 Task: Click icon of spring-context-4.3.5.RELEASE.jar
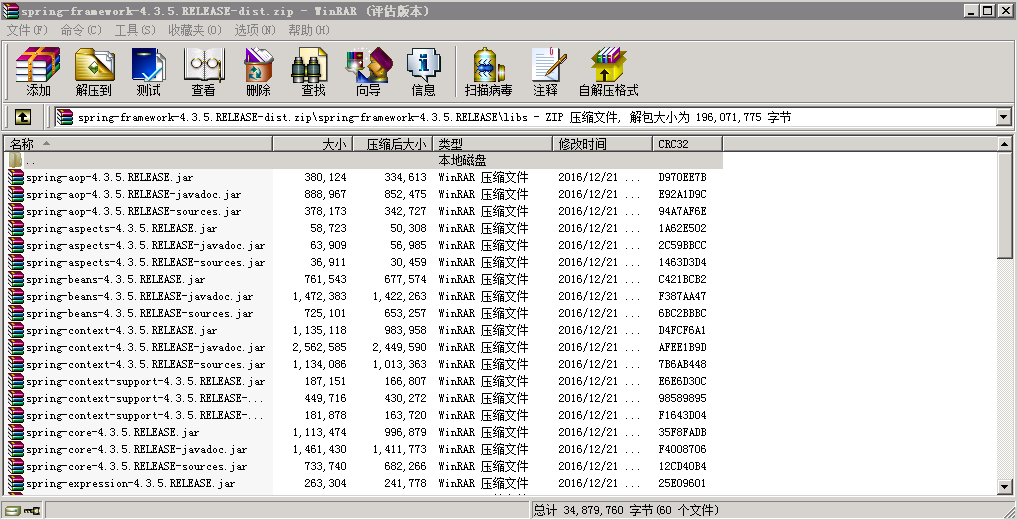coord(16,330)
